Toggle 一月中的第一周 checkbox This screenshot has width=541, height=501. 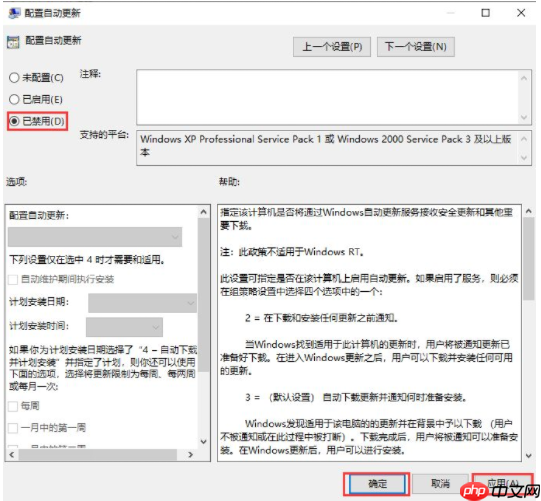pyautogui.click(x=13, y=428)
